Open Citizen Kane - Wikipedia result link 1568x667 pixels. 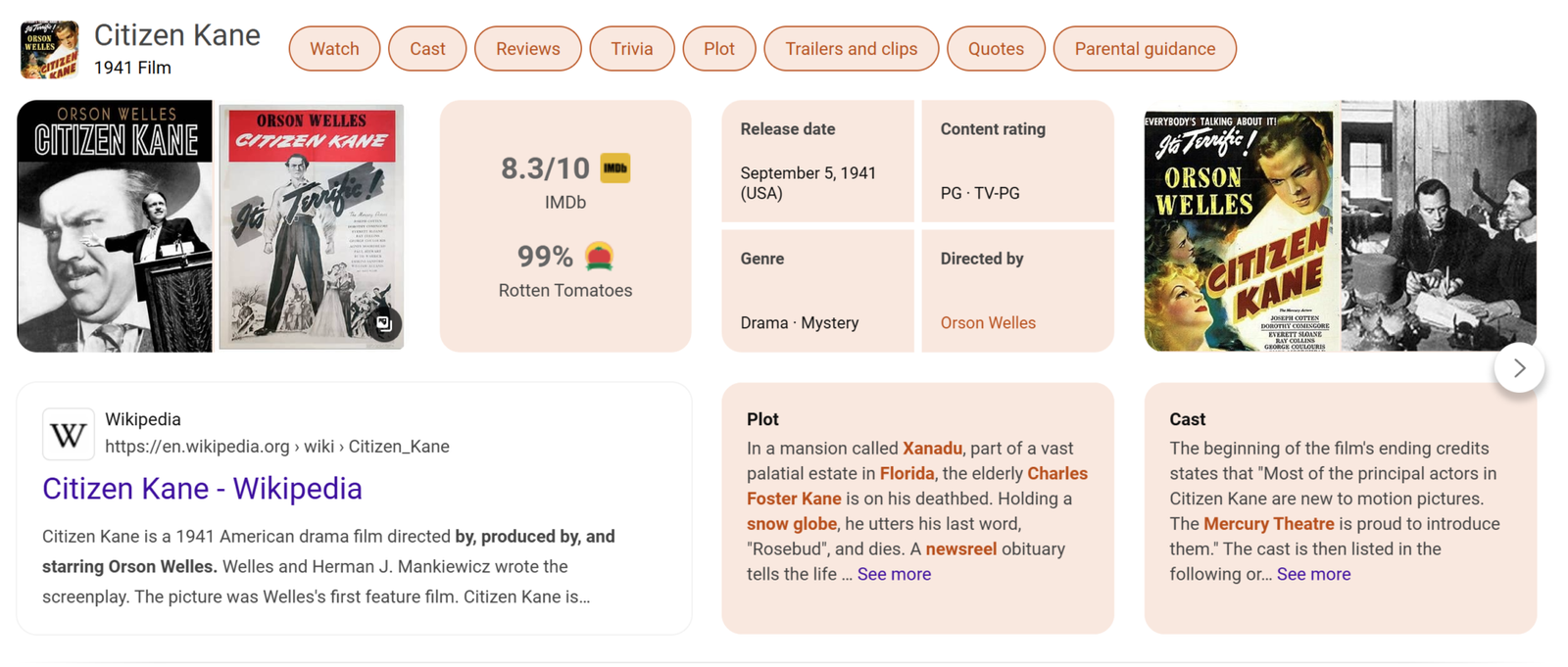tap(202, 488)
